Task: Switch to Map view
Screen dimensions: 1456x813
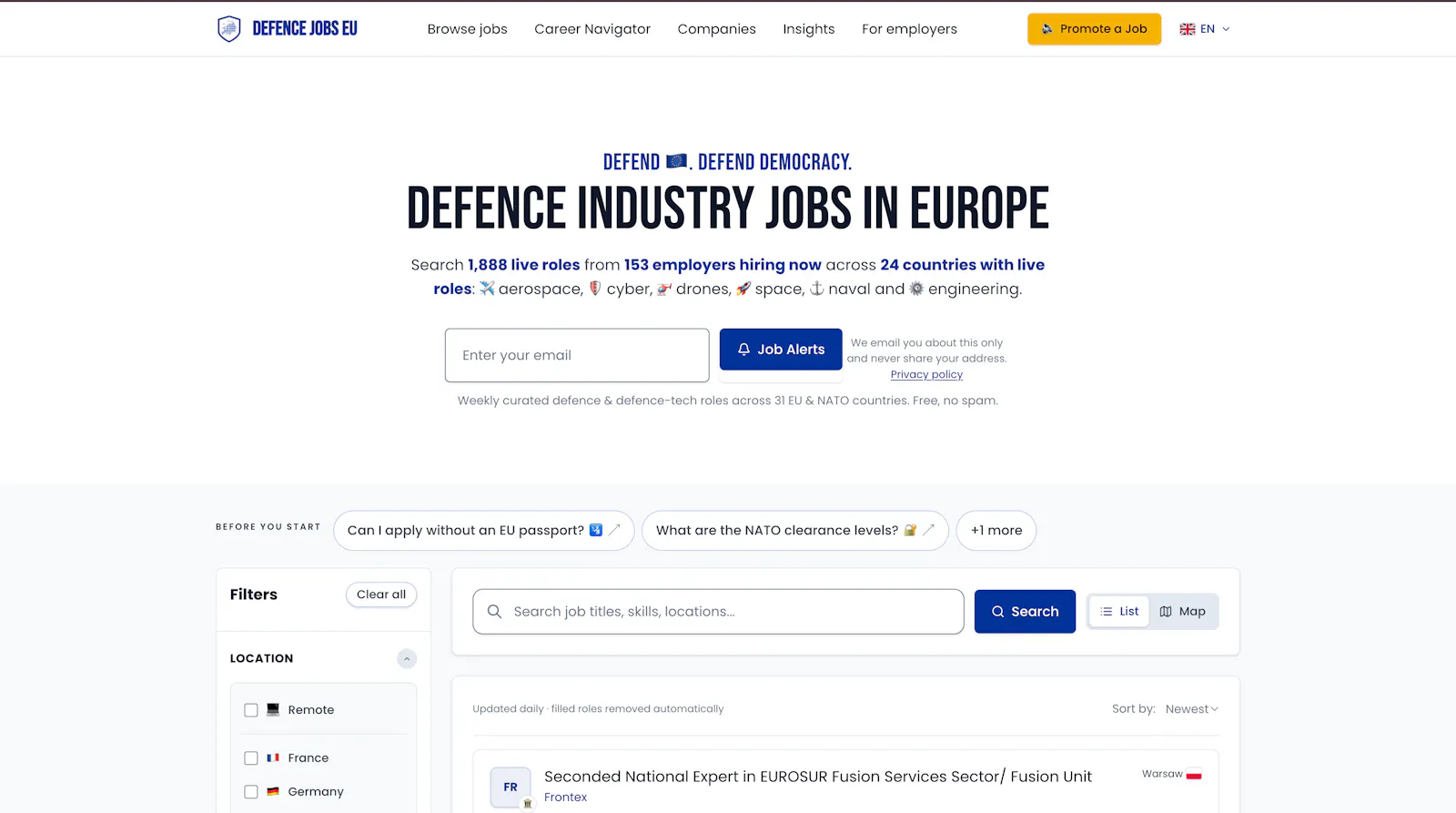Action: click(1183, 612)
